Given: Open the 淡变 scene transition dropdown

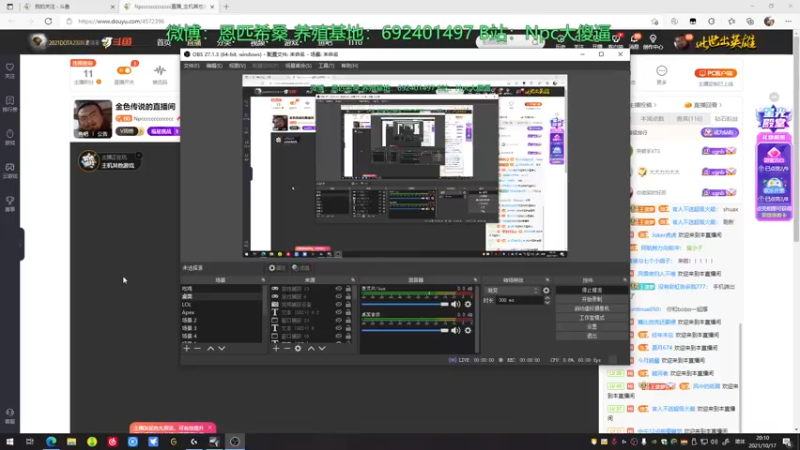Looking at the screenshot, I should tap(512, 290).
